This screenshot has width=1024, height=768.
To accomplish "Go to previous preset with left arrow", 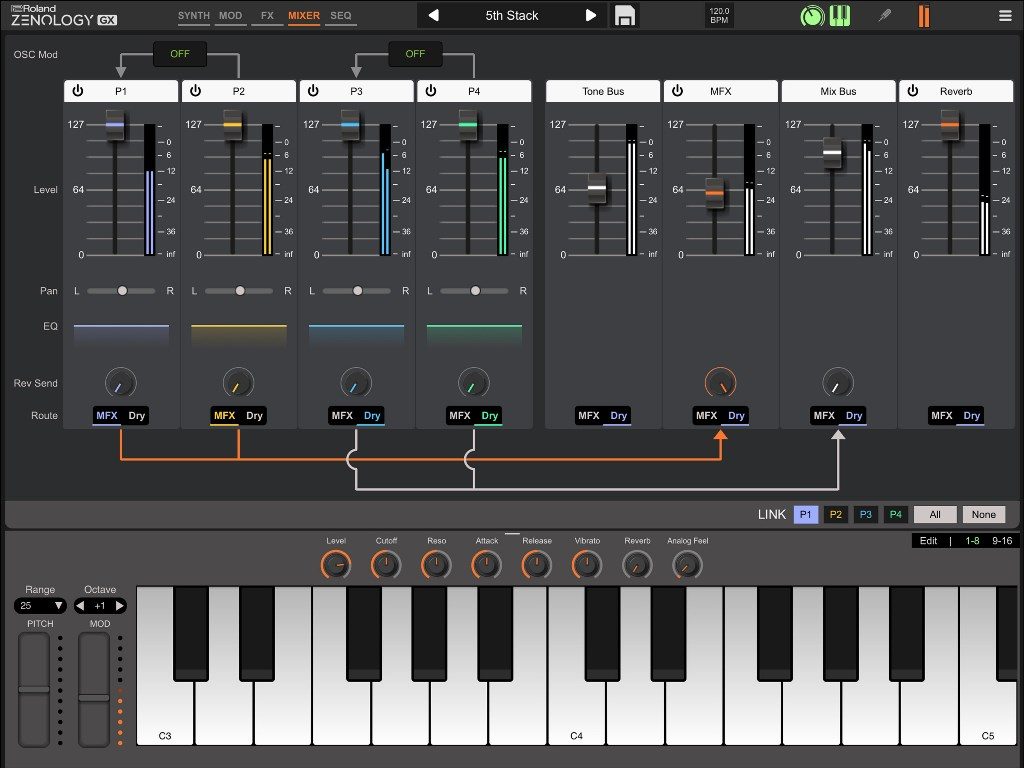I will 433,15.
